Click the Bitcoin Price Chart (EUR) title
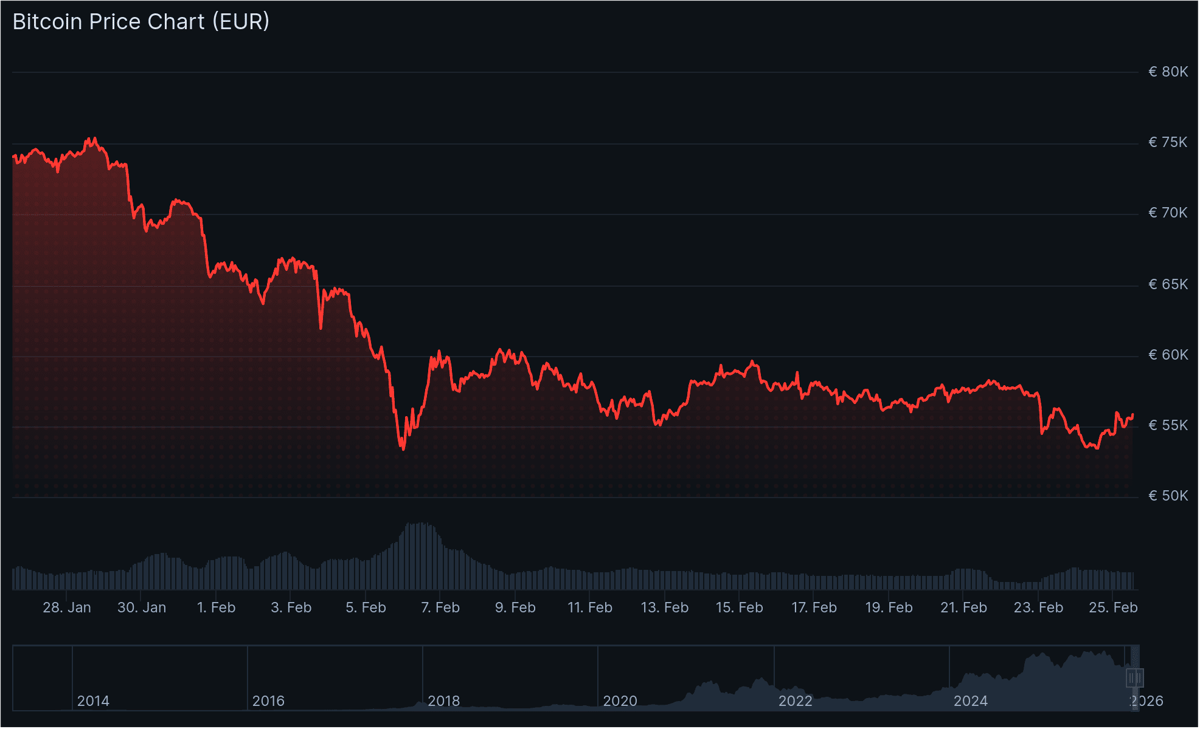 tap(141, 21)
